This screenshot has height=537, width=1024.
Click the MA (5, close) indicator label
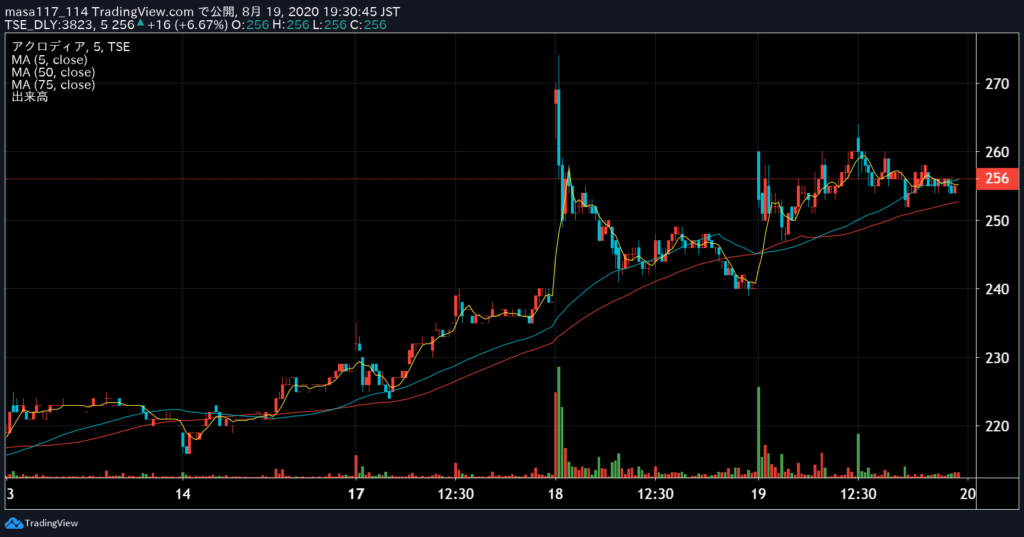[49, 59]
